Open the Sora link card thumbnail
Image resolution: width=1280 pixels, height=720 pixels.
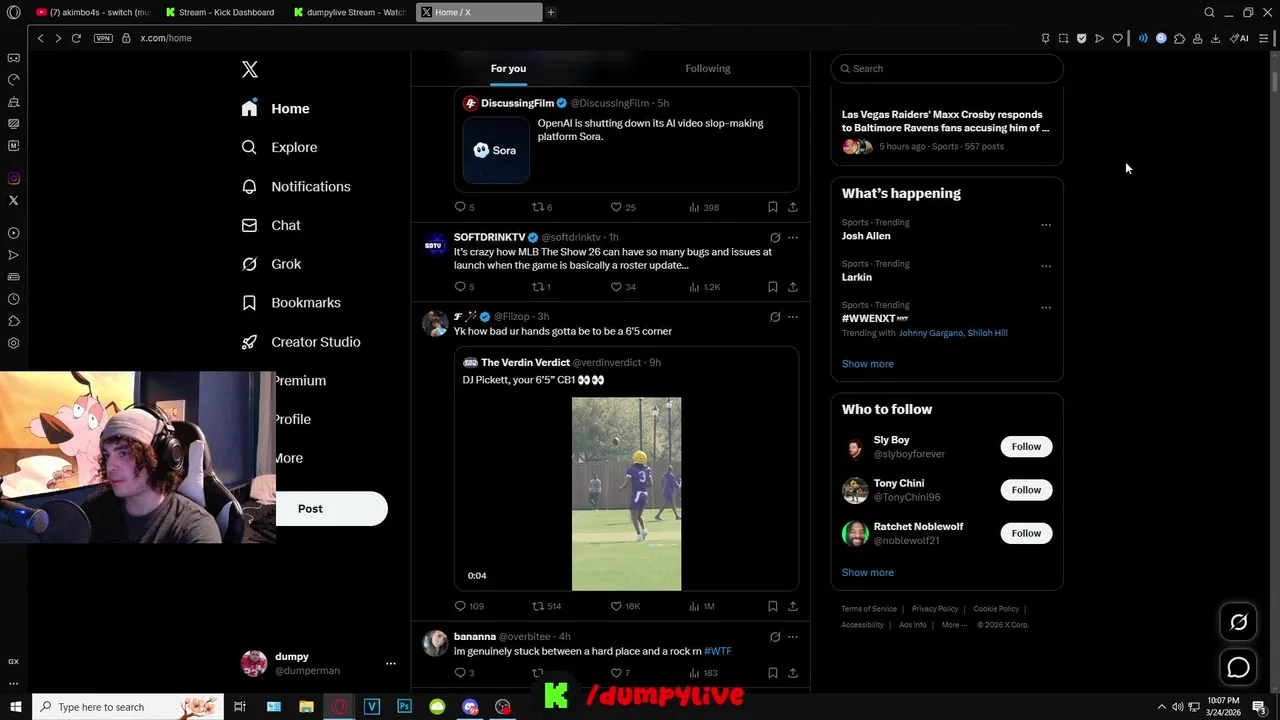tap(496, 150)
